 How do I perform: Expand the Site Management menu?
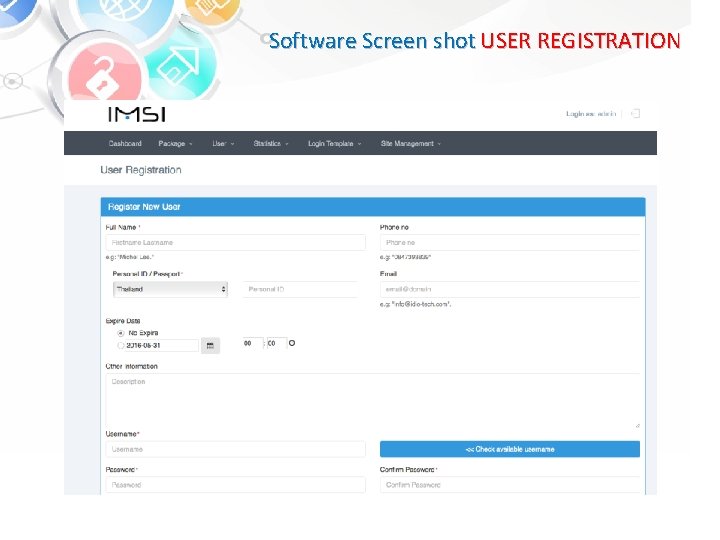(x=411, y=143)
